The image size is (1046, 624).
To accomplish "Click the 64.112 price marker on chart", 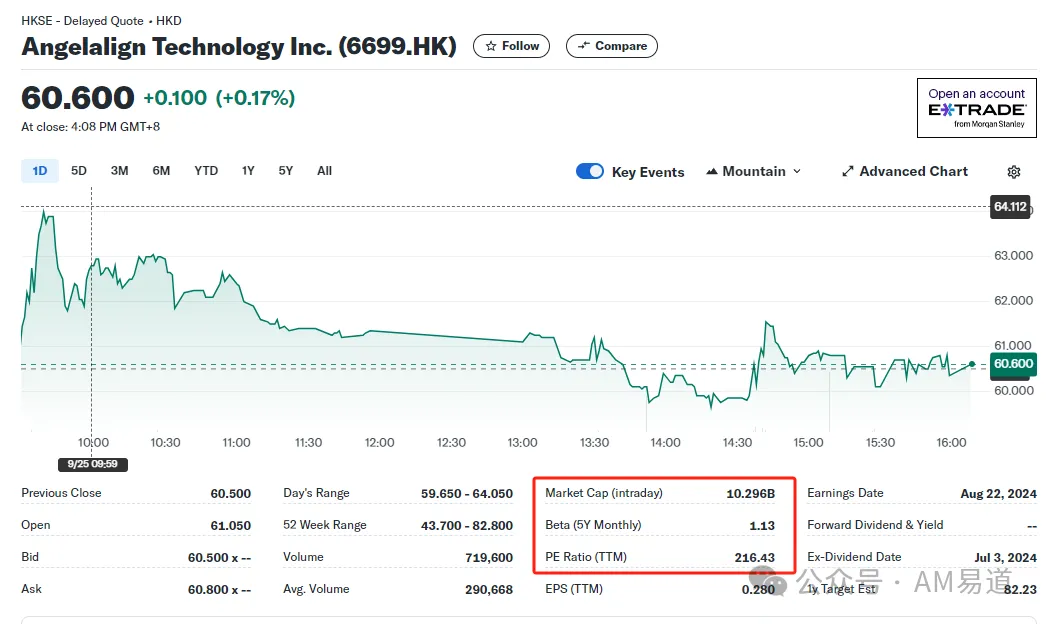I will point(1010,207).
